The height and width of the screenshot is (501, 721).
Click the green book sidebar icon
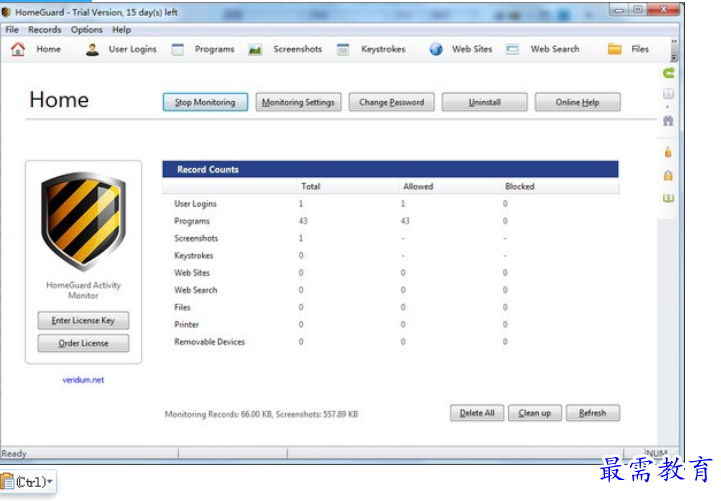pos(668,198)
